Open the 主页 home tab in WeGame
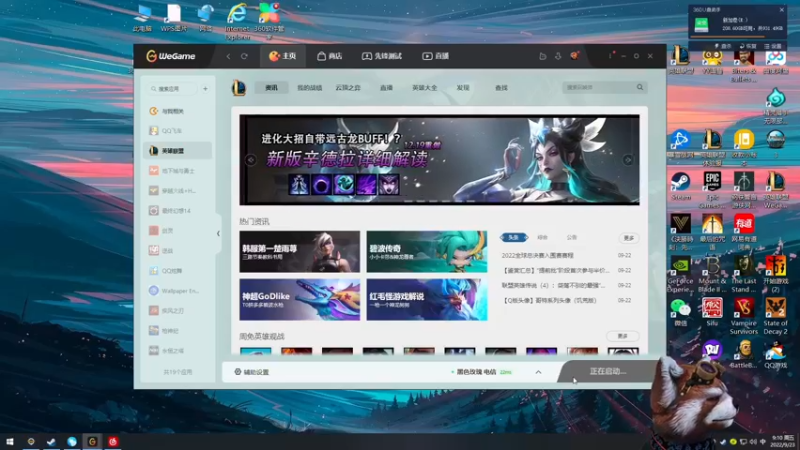The width and height of the screenshot is (800, 450). 283,56
